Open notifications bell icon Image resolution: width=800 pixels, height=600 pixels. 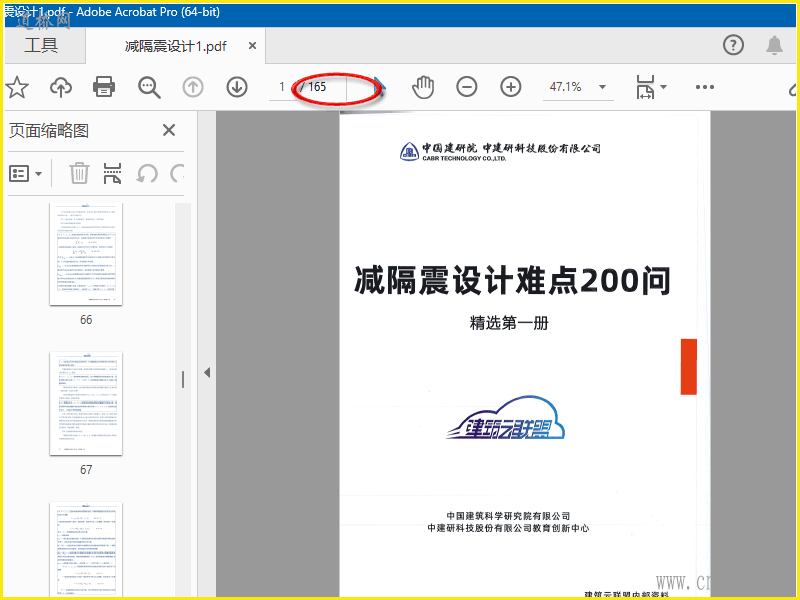pos(774,45)
